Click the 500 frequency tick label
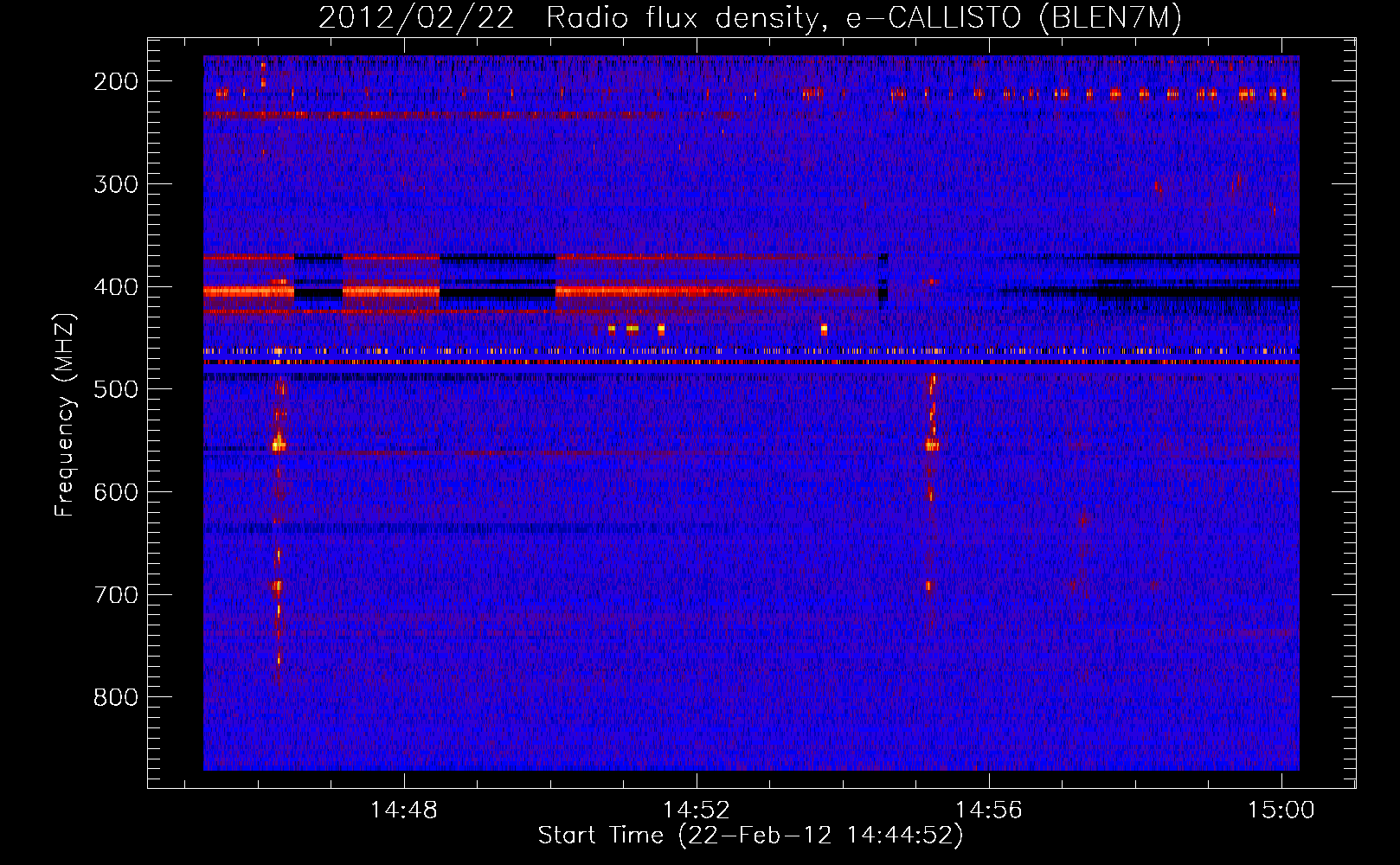 (116, 389)
